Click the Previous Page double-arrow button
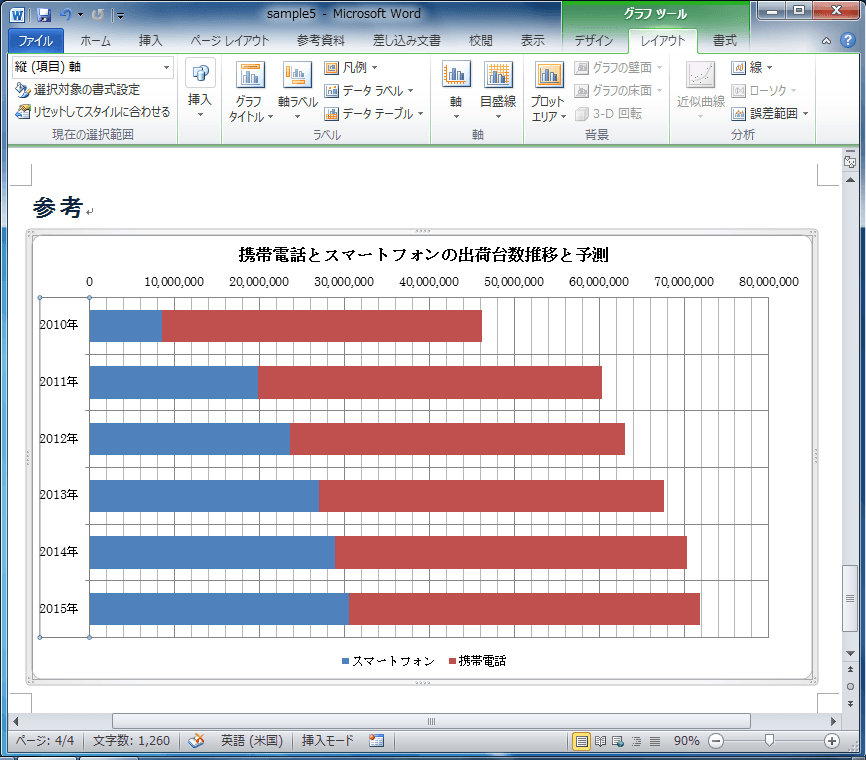866x760 pixels. pos(850,669)
